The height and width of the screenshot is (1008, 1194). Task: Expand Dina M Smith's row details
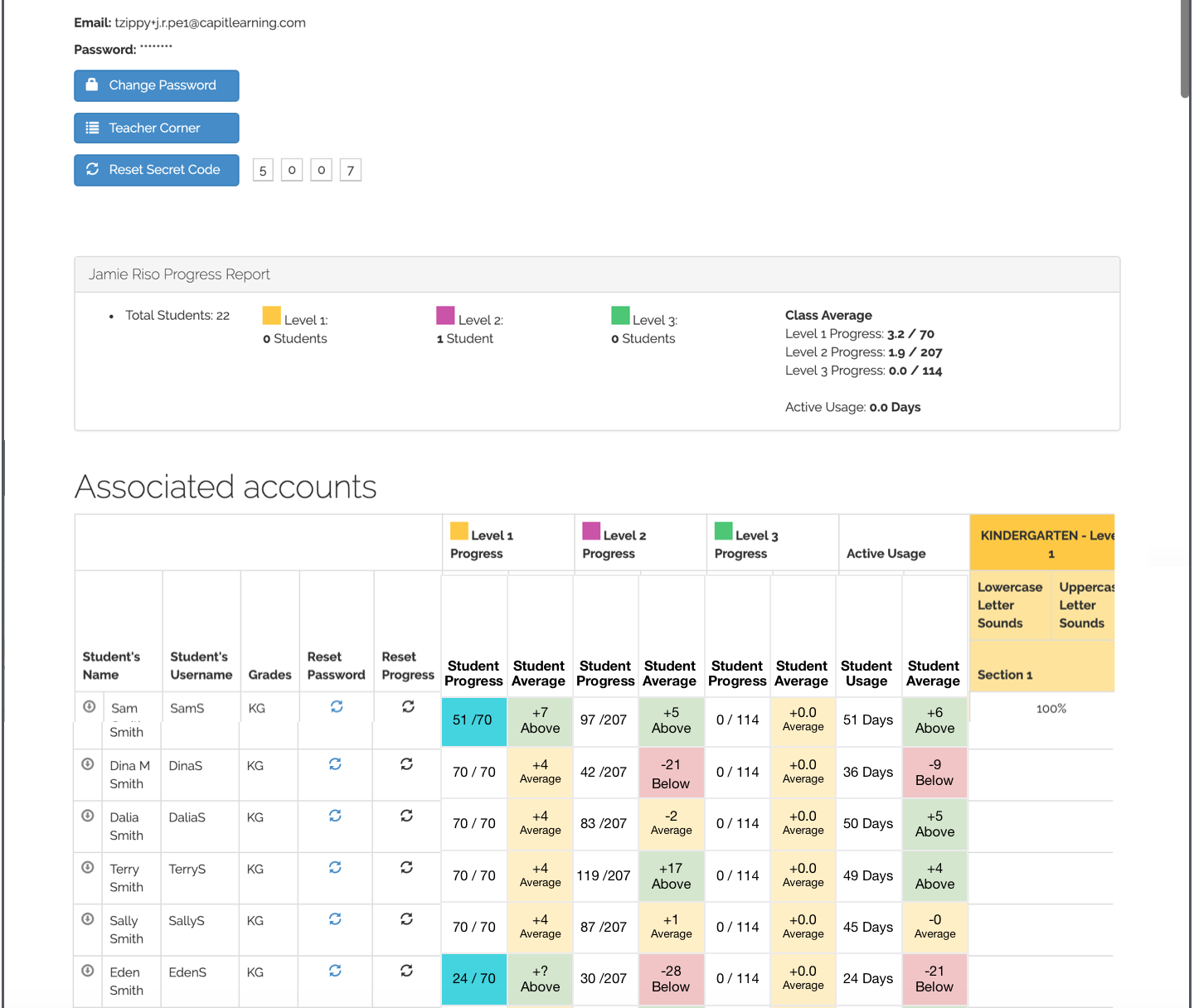coord(88,764)
